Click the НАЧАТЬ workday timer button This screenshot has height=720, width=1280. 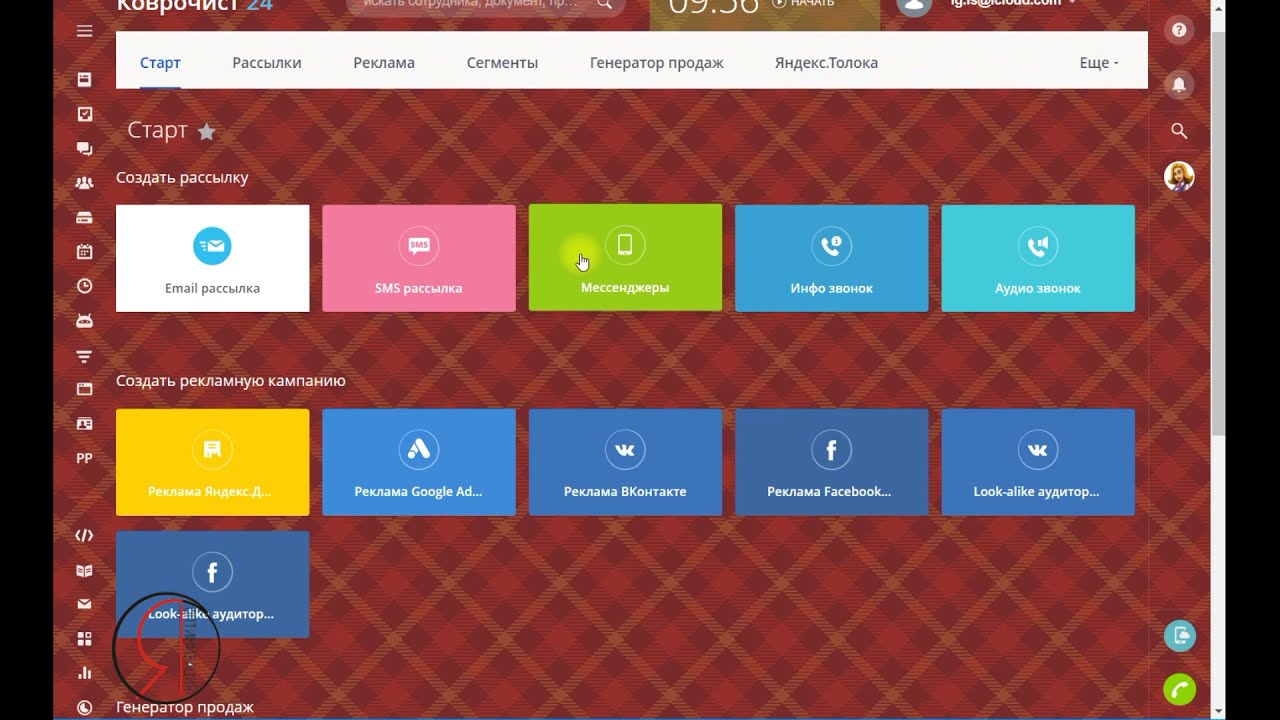pyautogui.click(x=803, y=4)
